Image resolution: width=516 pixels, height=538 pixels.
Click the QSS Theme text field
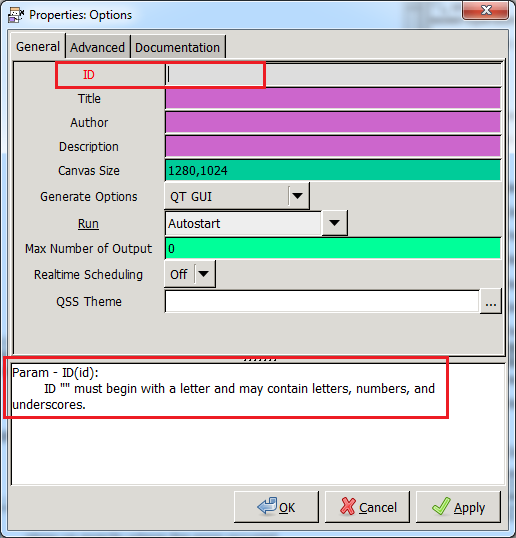322,301
